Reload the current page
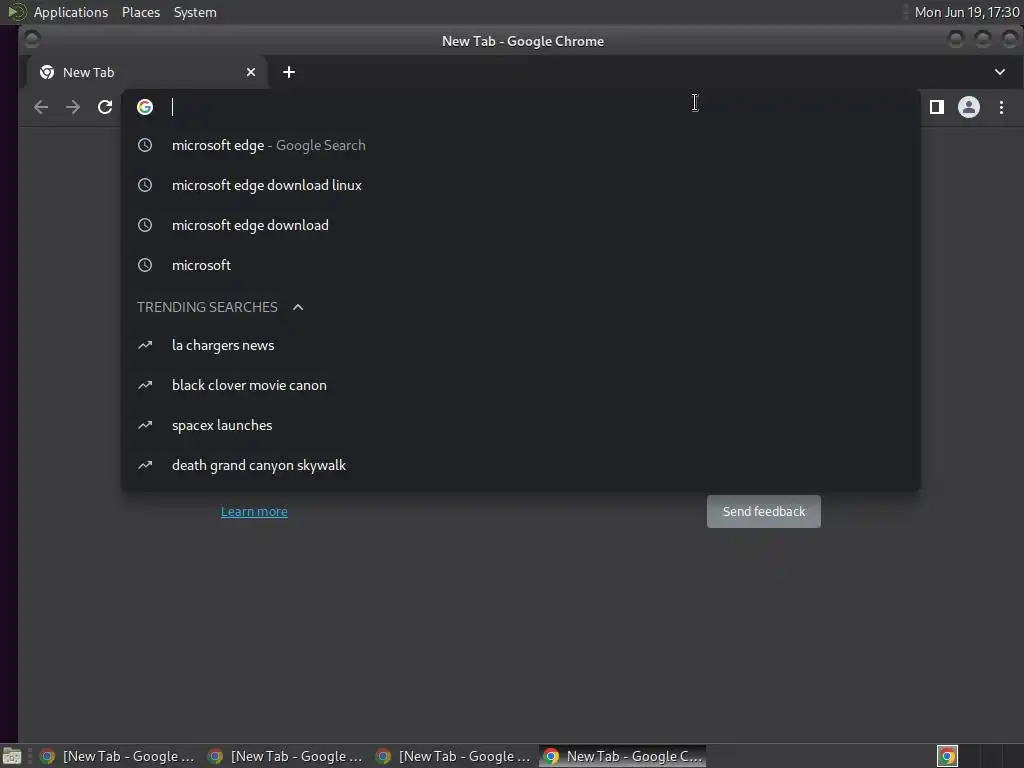The height and width of the screenshot is (768, 1024). [x=105, y=107]
